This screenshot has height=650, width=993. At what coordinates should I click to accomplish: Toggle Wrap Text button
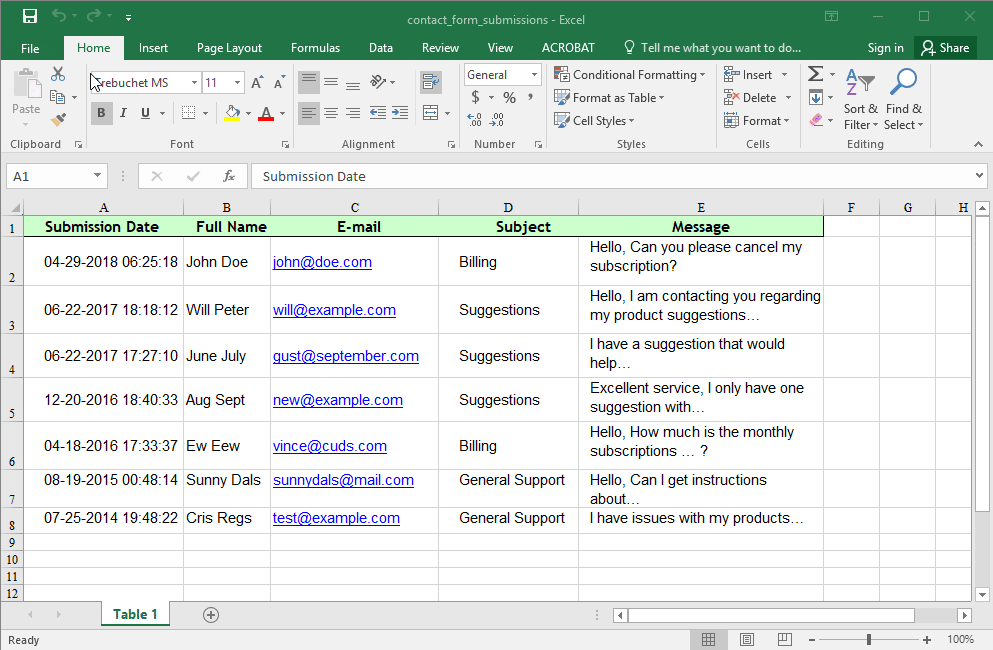click(x=431, y=82)
